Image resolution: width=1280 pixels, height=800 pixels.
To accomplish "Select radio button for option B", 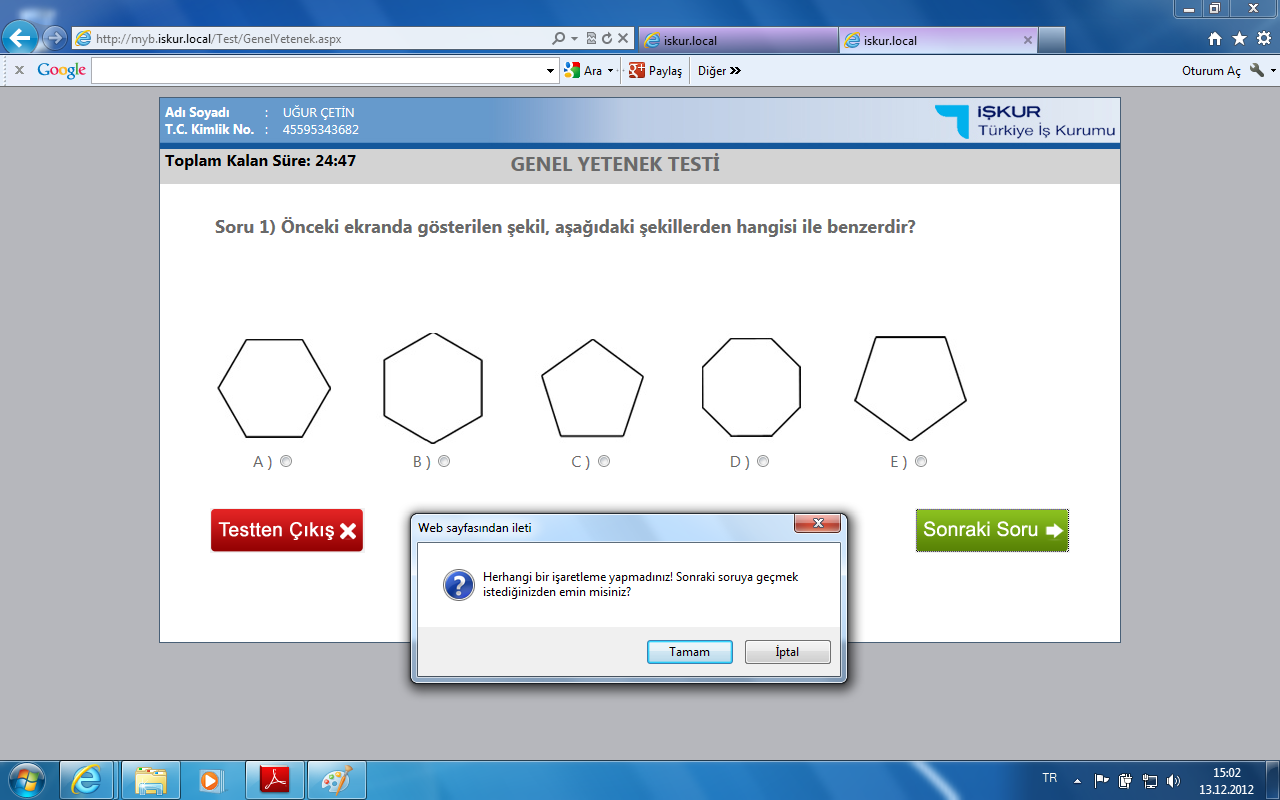I will [x=444, y=461].
